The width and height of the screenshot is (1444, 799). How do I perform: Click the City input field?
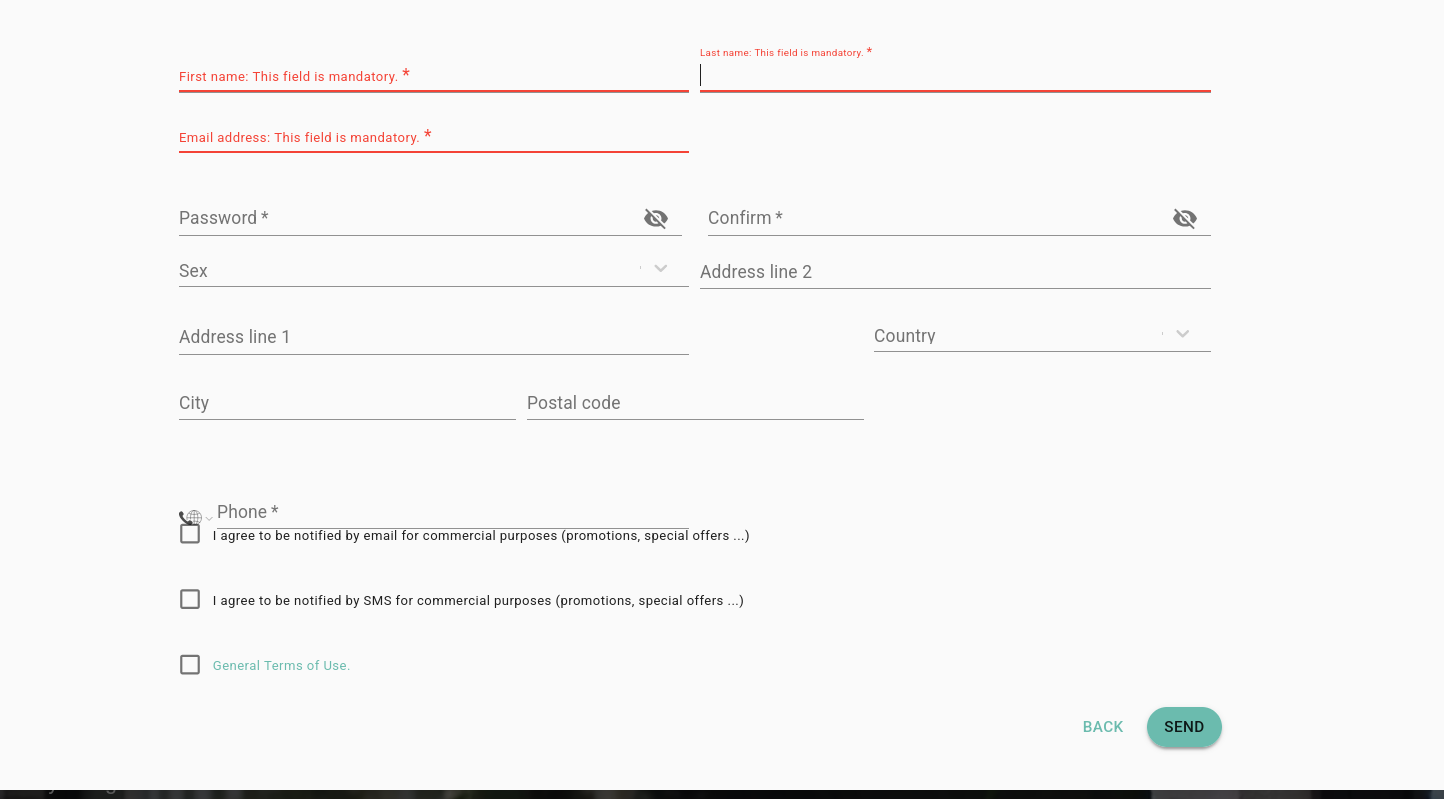tap(347, 403)
